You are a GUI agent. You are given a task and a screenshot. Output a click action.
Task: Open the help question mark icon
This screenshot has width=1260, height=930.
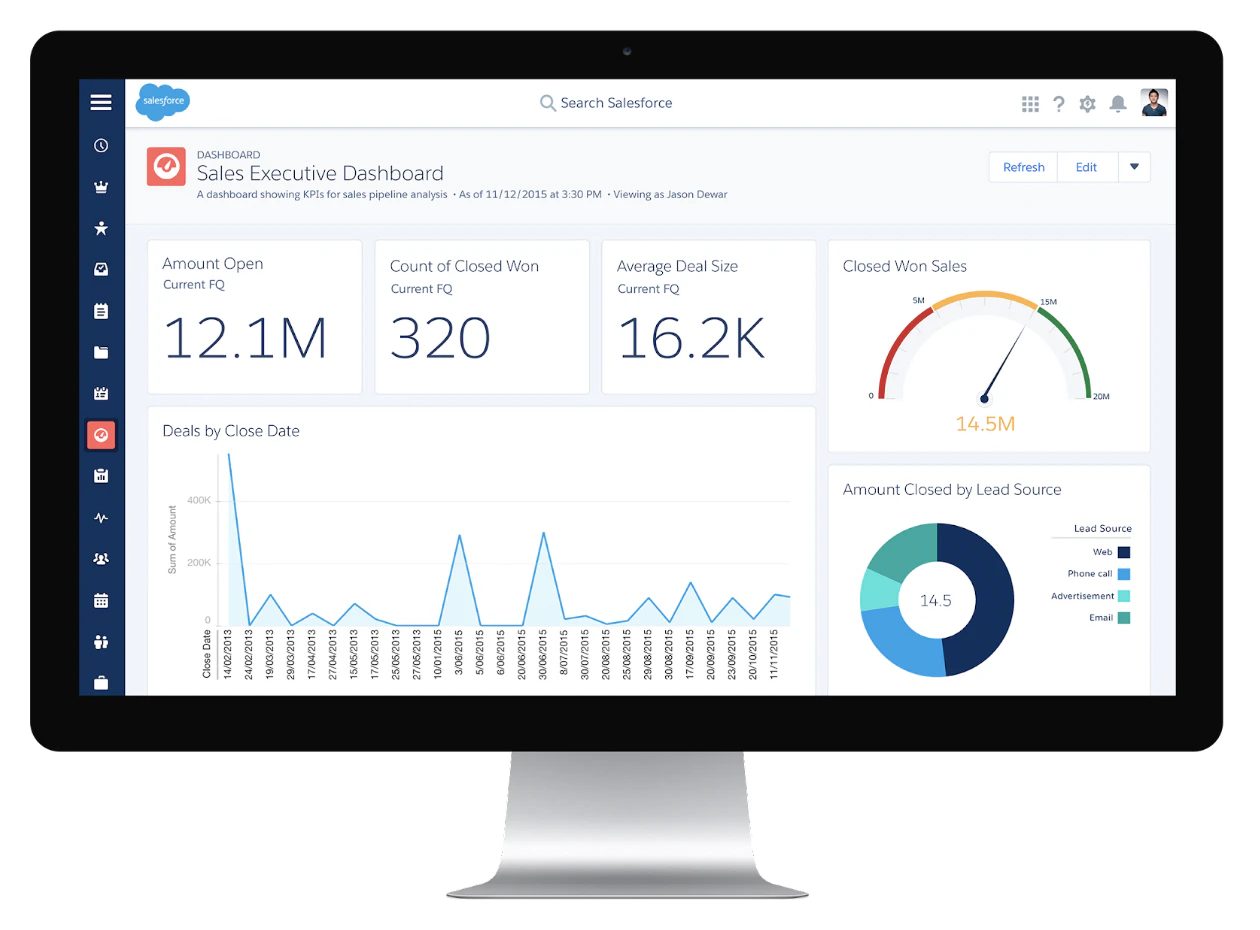click(x=1059, y=103)
